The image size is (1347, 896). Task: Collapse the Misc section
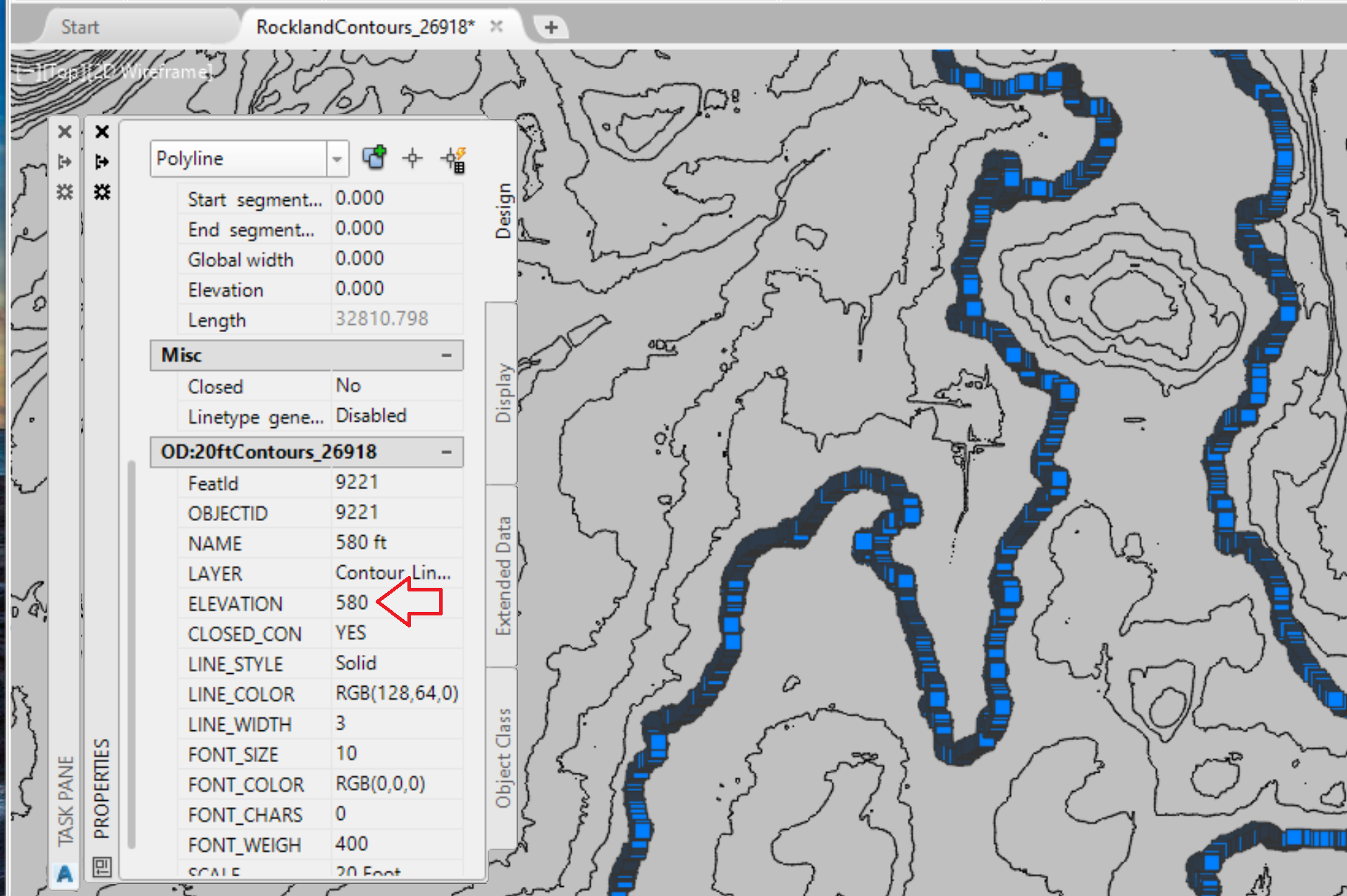446,355
